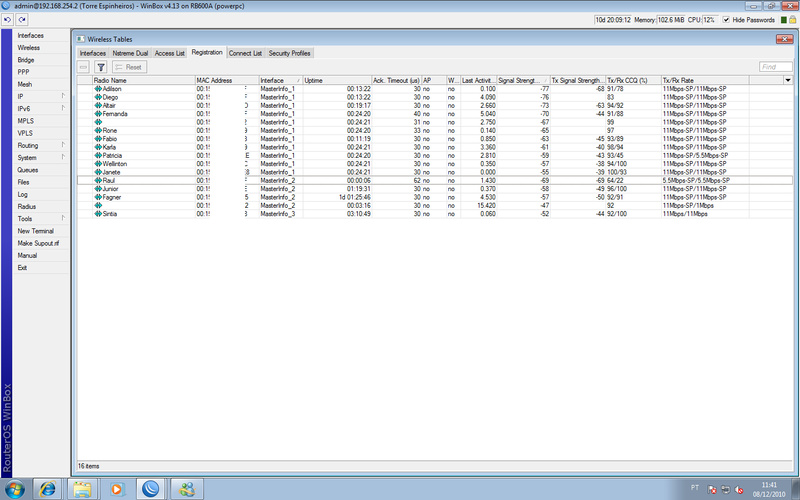
Task: Sort by the Radio Name column header
Action: coord(144,80)
